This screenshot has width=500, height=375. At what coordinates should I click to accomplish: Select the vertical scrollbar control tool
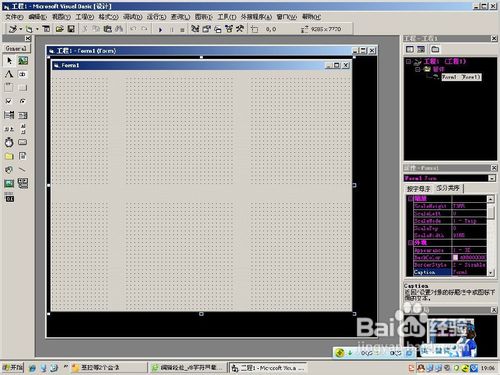23,129
